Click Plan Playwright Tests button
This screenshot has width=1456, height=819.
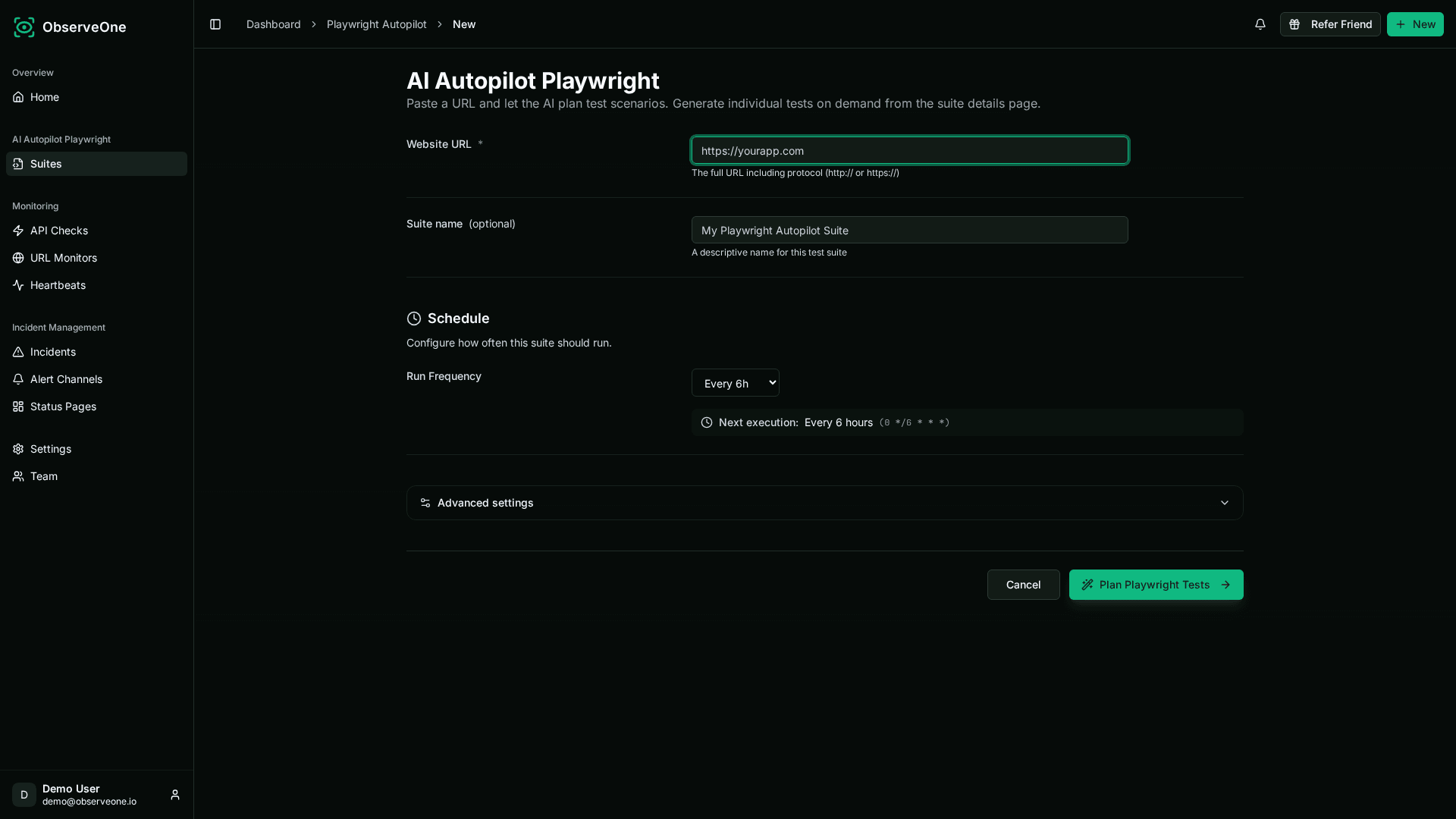coord(1156,585)
